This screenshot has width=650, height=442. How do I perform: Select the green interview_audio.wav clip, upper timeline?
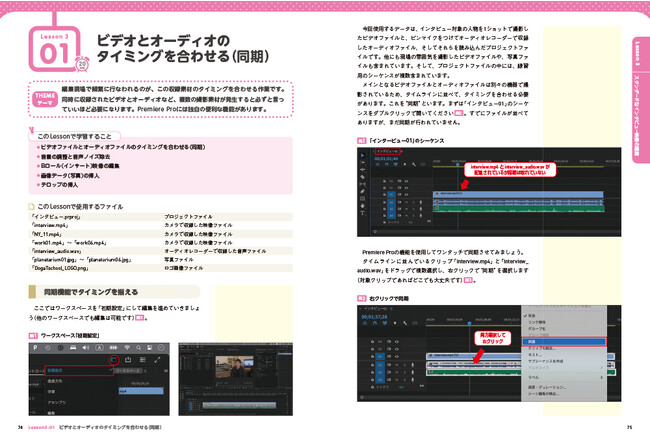pos(518,209)
